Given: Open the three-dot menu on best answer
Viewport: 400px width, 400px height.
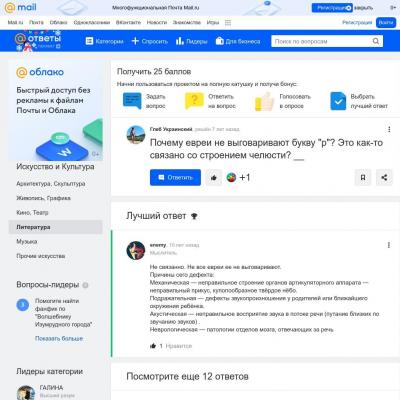Looking at the screenshot, I should 389,245.
